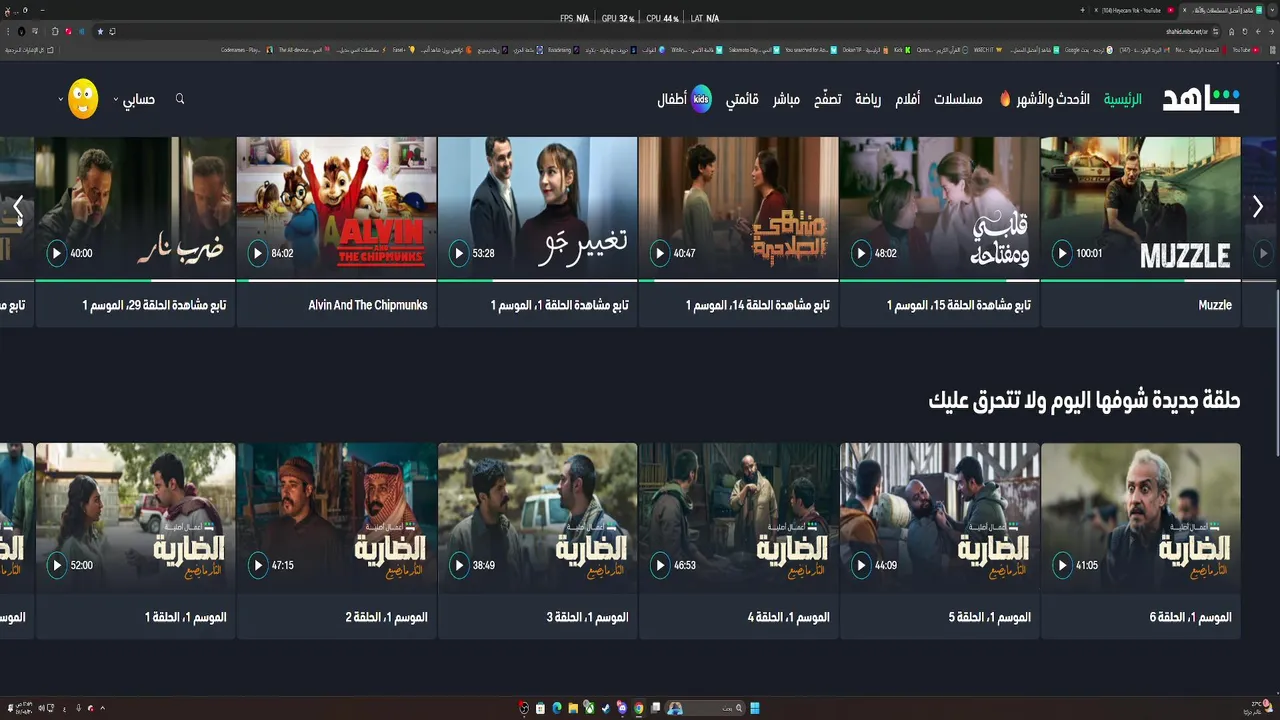Open the الرئيسية home tab
Image resolution: width=1280 pixels, height=720 pixels.
click(1122, 100)
